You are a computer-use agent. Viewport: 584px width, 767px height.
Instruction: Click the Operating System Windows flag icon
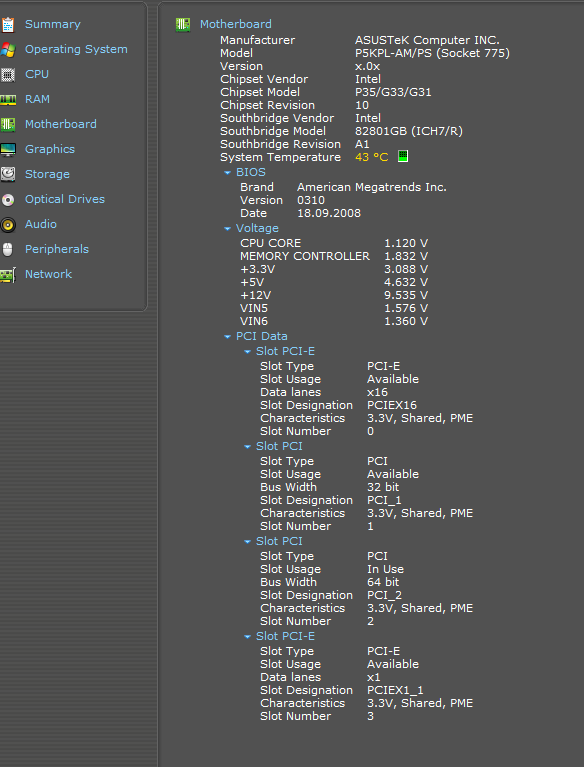pyautogui.click(x=8, y=49)
